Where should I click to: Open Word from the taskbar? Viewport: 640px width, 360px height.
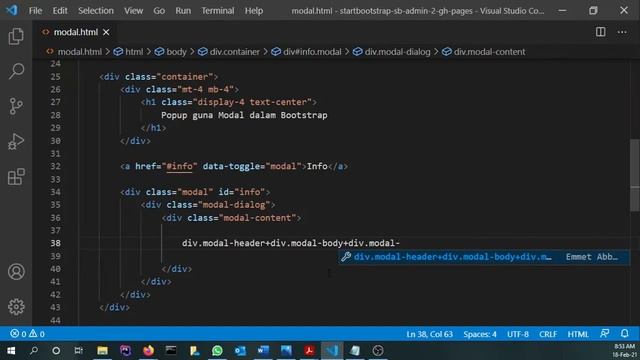[x=263, y=351]
